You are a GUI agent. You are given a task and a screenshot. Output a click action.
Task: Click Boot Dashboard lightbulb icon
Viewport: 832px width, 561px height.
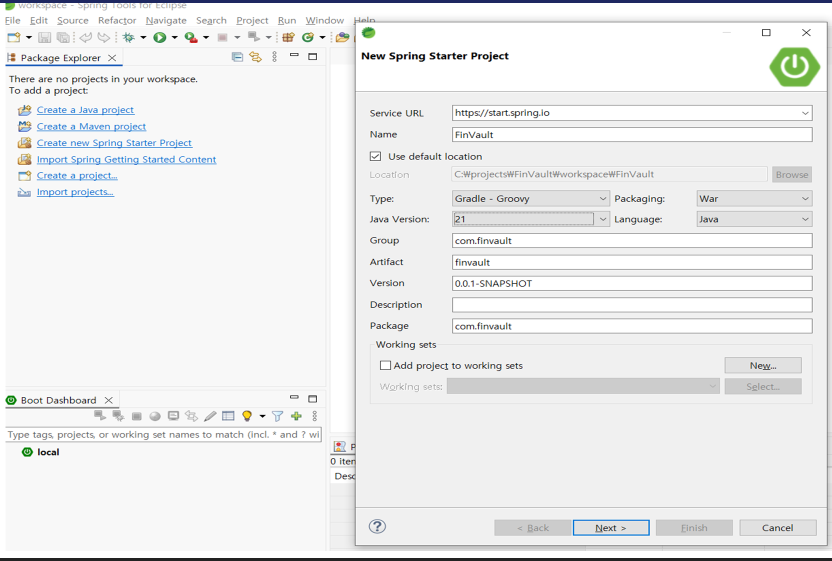pos(247,416)
